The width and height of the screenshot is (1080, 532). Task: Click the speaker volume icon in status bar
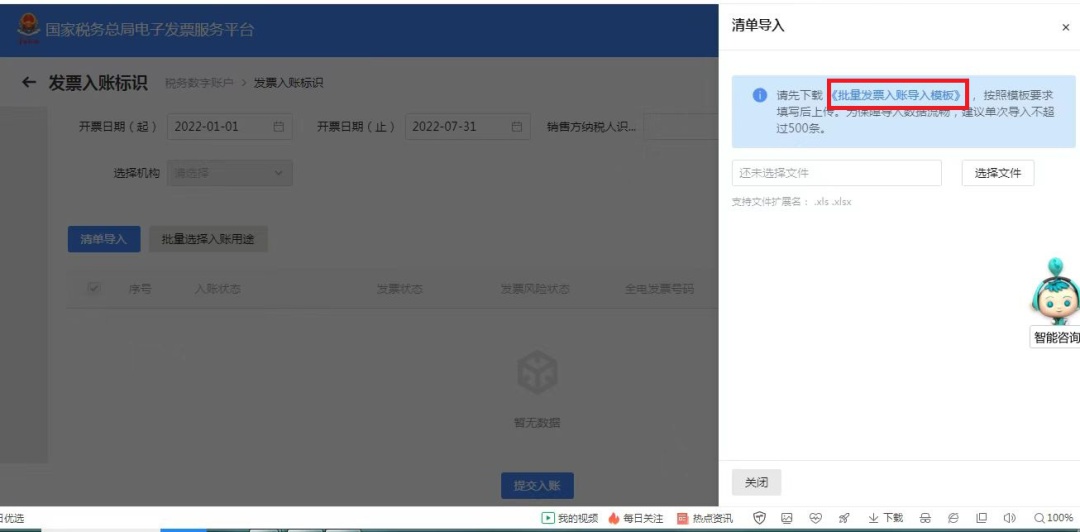tap(1009, 518)
